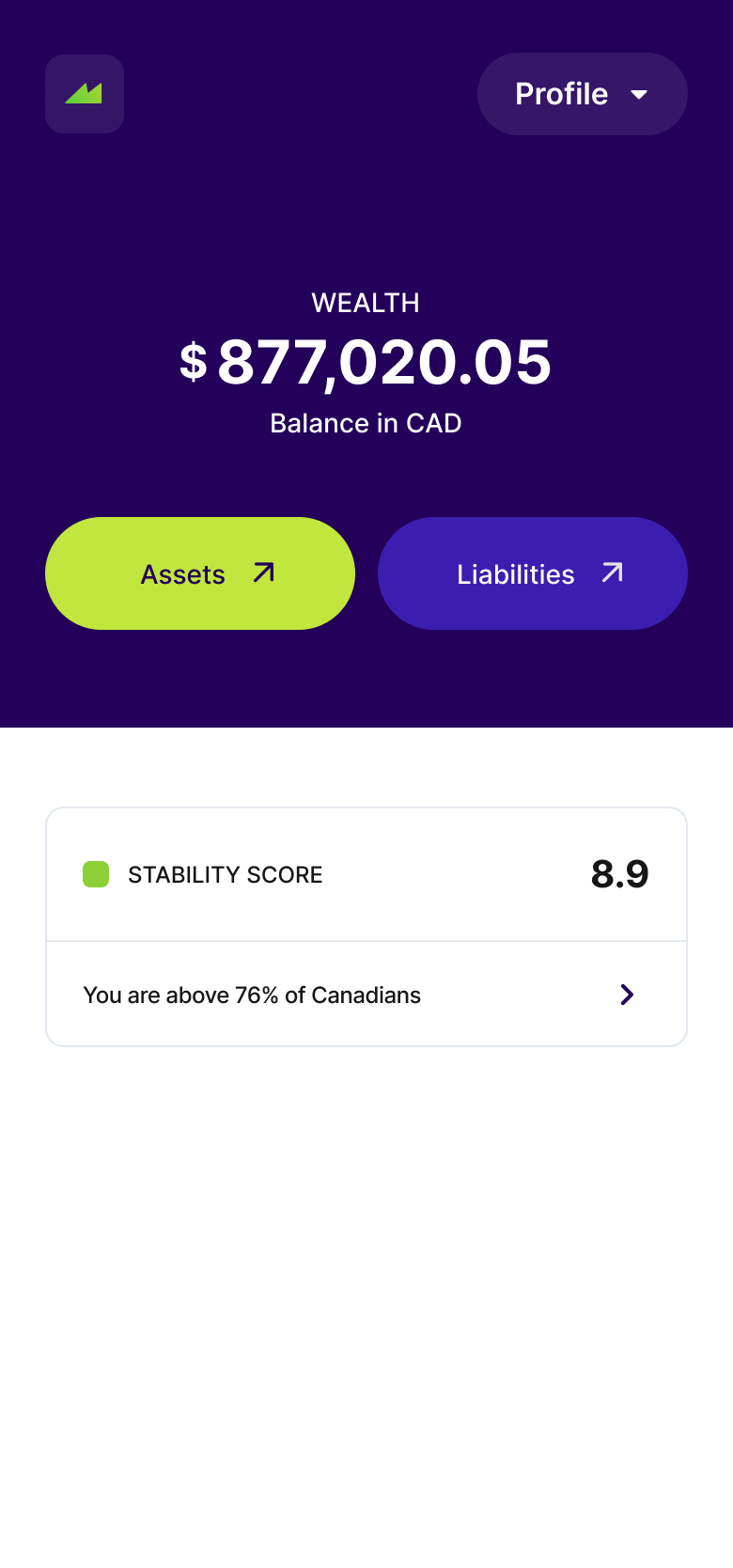The width and height of the screenshot is (733, 1568).
Task: Open the Assets view
Action: [200, 573]
